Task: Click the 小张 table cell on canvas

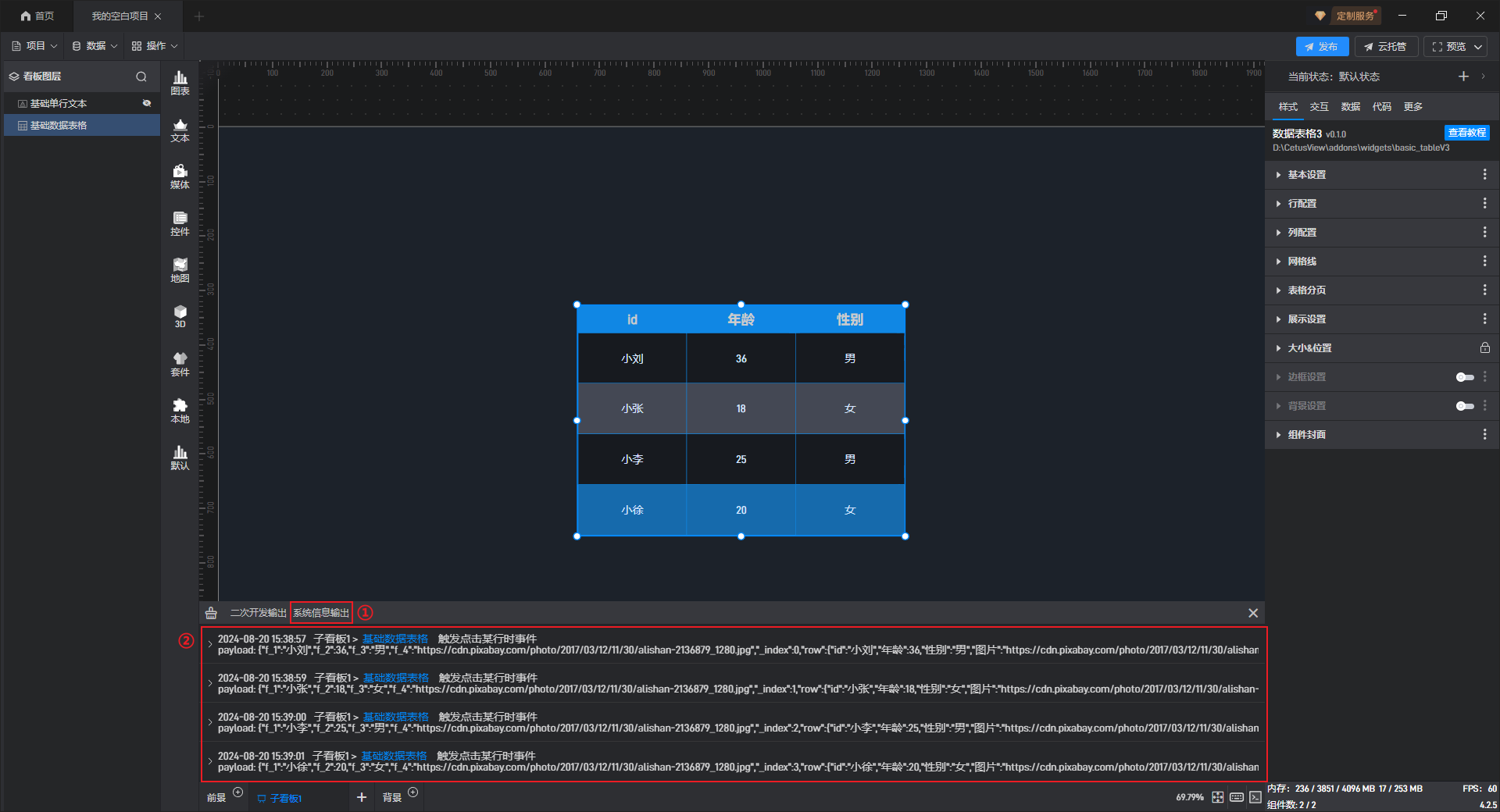Action: (632, 408)
